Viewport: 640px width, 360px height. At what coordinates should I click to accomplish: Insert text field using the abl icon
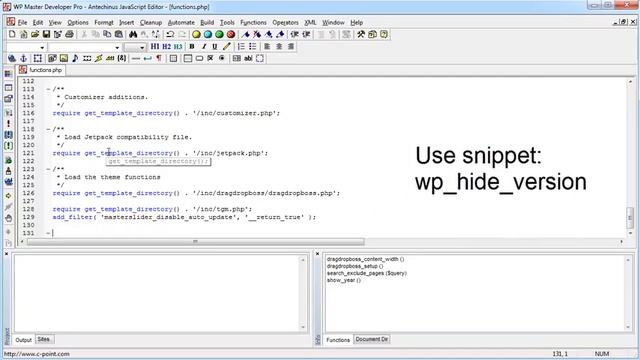click(248, 58)
